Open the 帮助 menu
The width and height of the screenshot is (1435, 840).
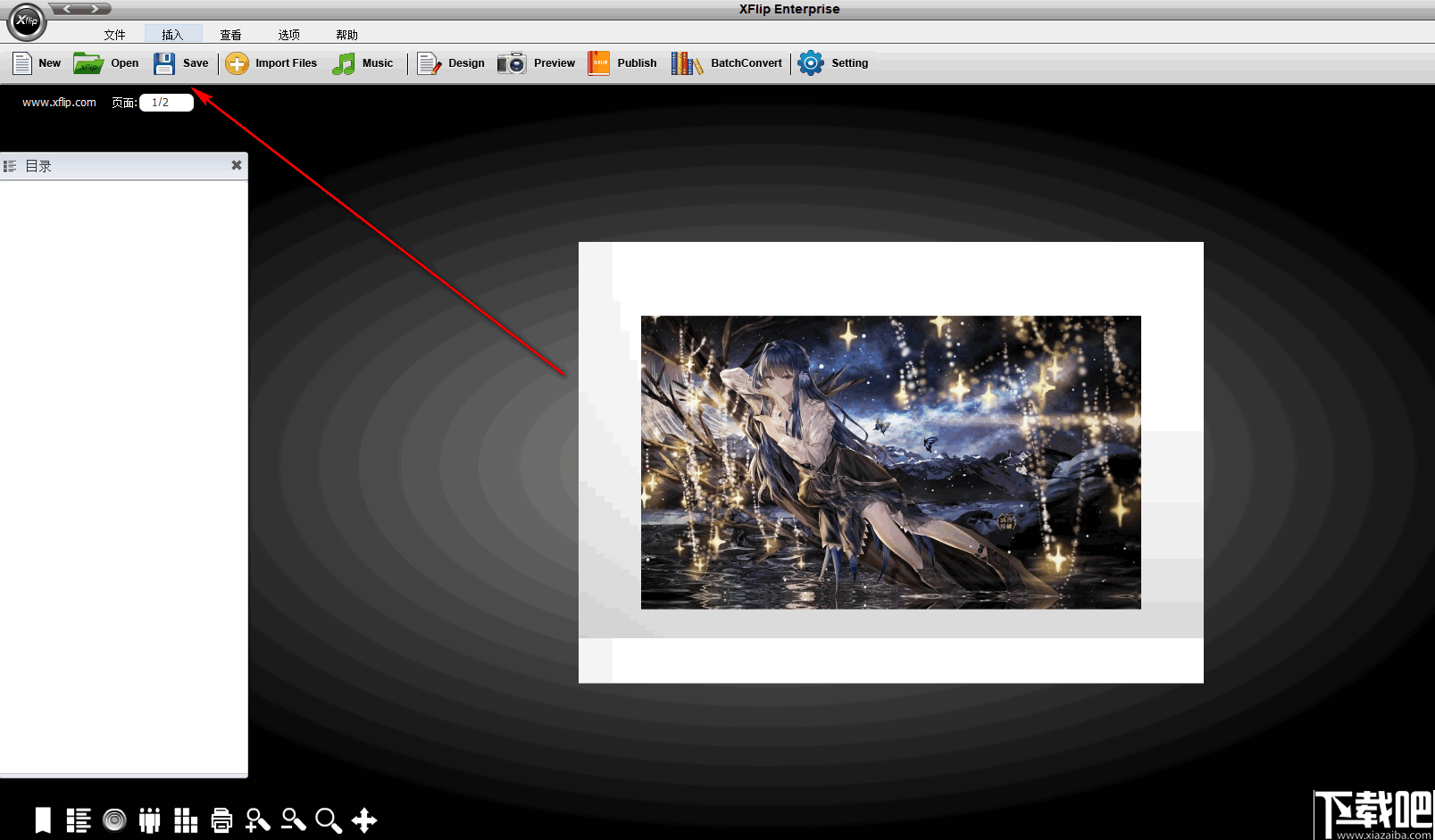coord(346,35)
